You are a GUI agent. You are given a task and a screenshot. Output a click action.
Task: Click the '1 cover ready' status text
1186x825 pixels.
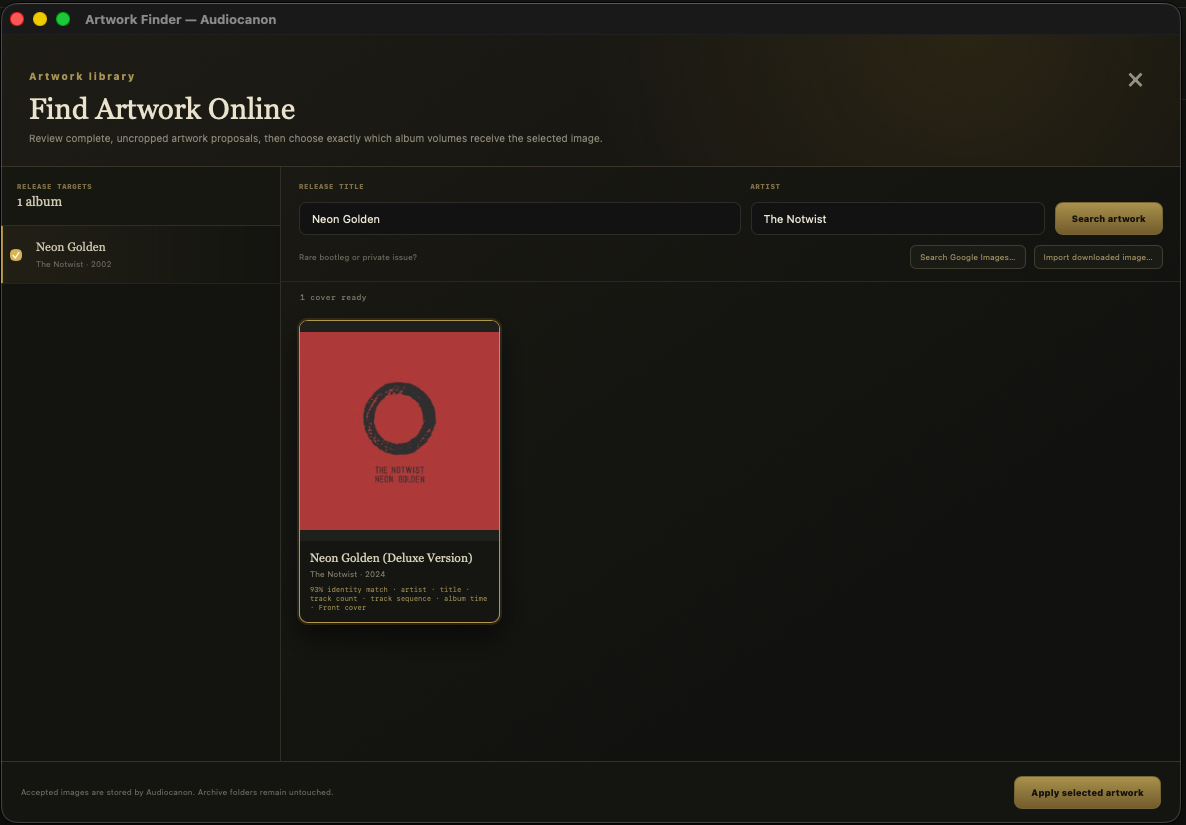pos(333,297)
